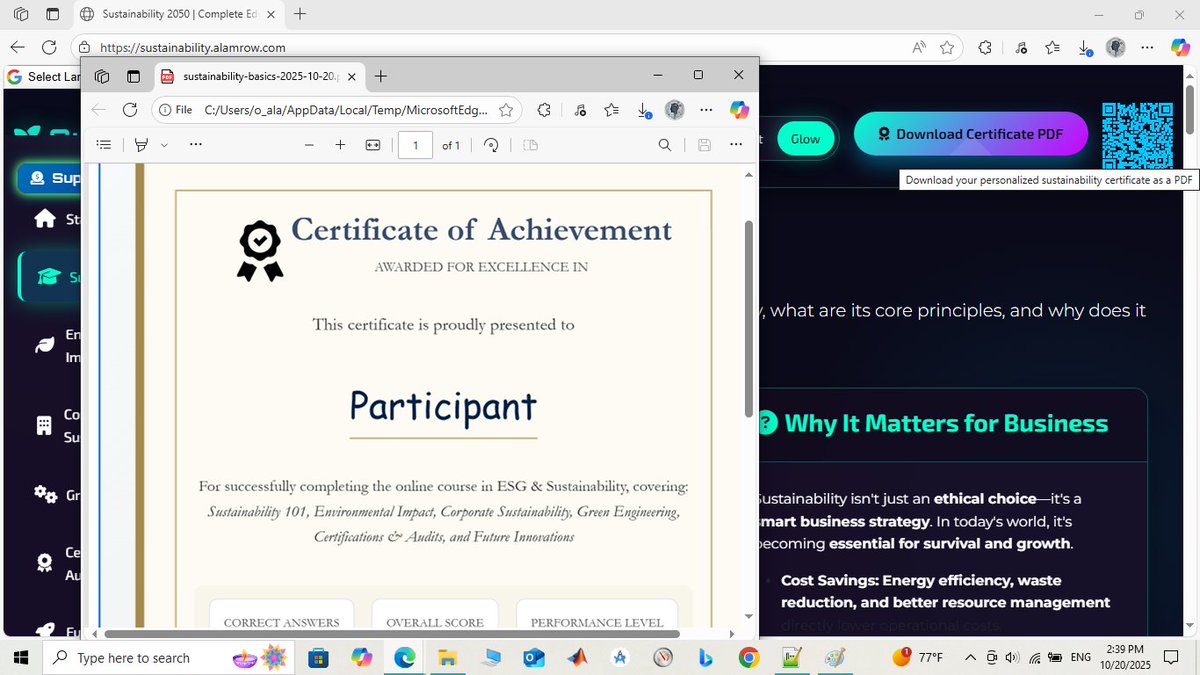This screenshot has height=675, width=1200.
Task: Click Download Certificate PDF button
Action: pyautogui.click(x=970, y=134)
